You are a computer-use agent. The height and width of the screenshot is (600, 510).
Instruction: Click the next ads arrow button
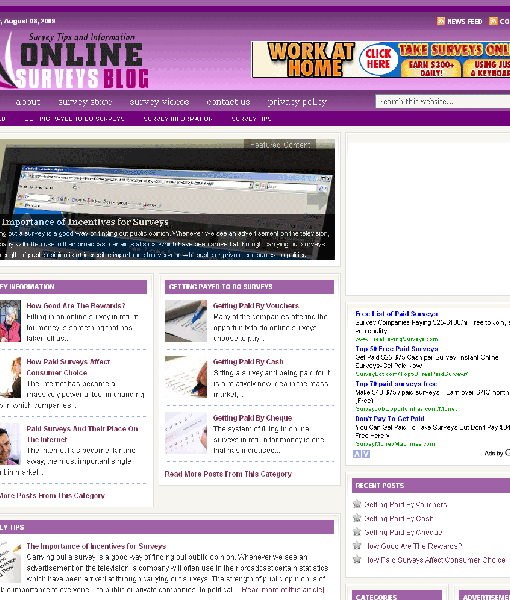(x=366, y=454)
